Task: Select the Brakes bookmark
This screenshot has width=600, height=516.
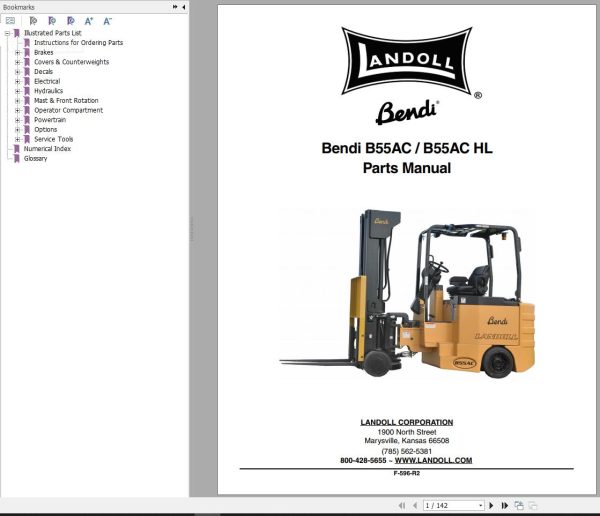Action: [x=44, y=52]
